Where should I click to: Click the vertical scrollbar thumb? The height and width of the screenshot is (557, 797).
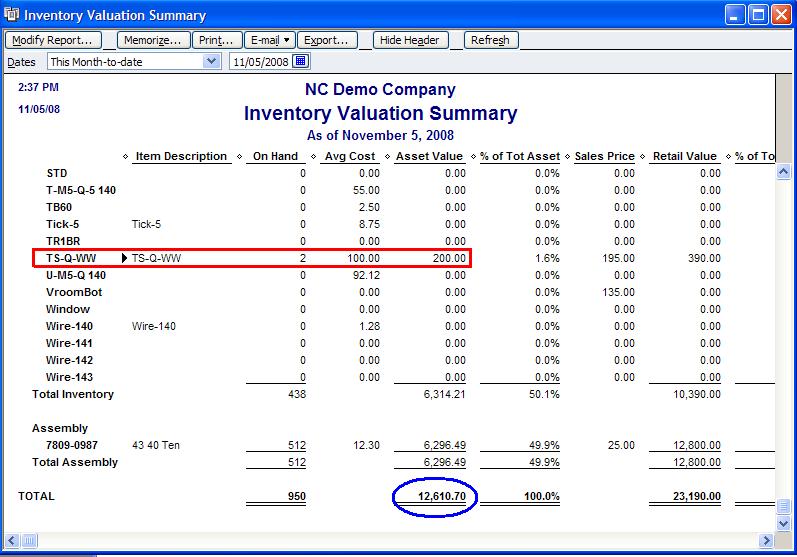click(x=784, y=505)
